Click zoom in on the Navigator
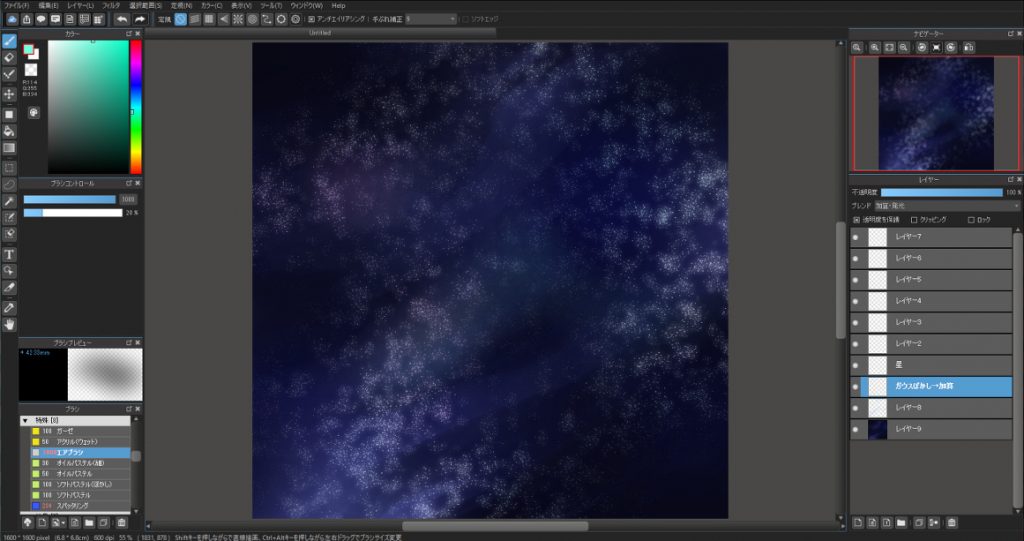Viewport: 1024px width, 541px height. pos(874,48)
